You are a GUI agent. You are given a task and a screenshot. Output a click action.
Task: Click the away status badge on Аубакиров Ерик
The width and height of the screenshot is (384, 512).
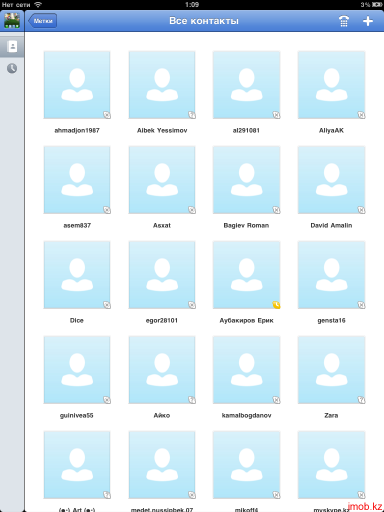pos(276,305)
